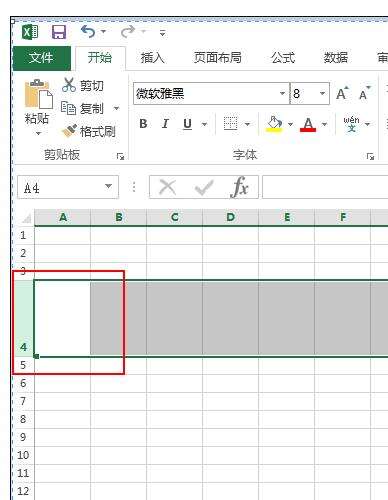Click 复制 (Copy) button
388x500 pixels.
pos(83,108)
